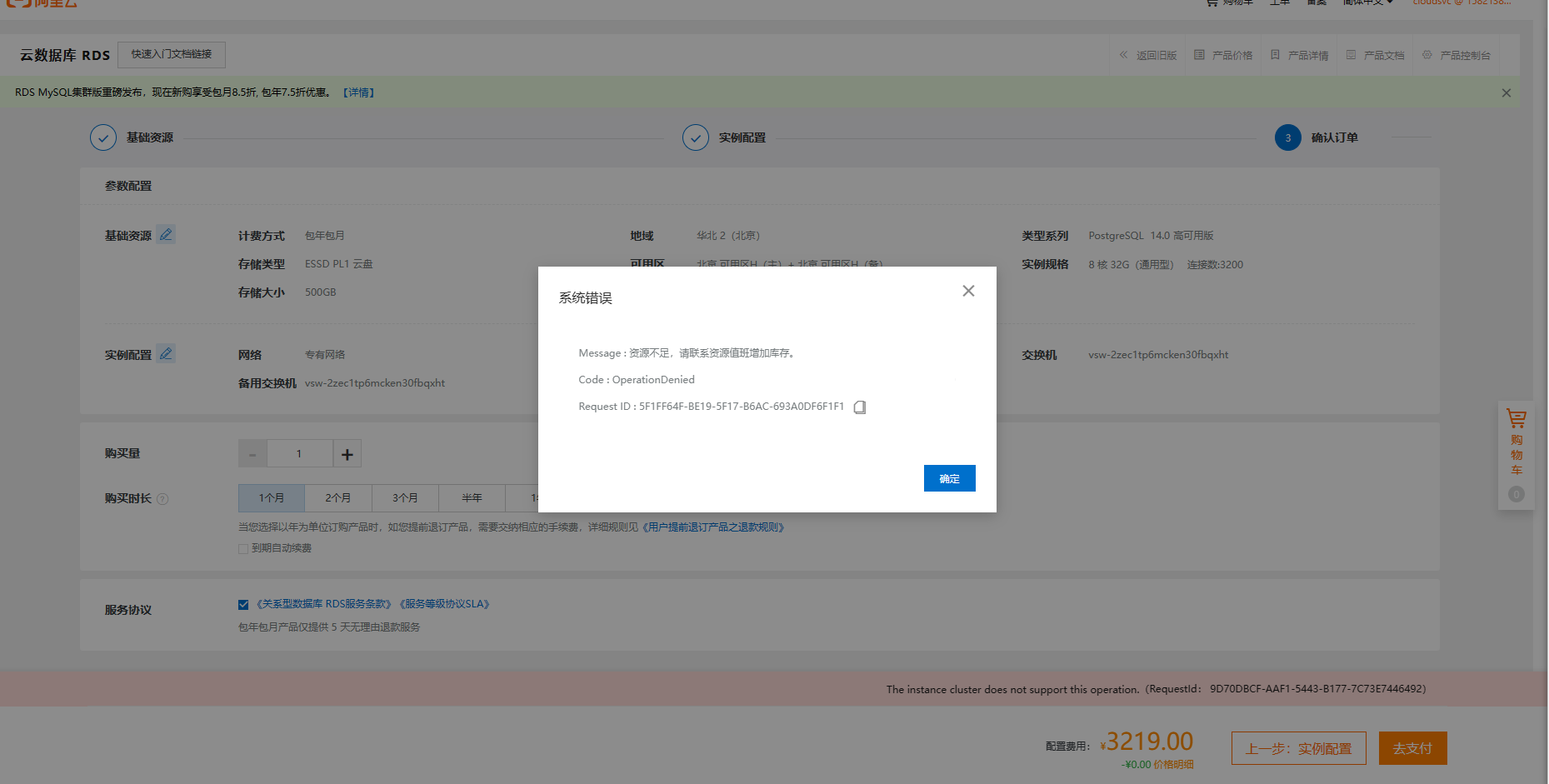Viewport: 1549px width, 784px height.
Task: Click the step 3 确认订单 circle
Action: click(x=1288, y=137)
